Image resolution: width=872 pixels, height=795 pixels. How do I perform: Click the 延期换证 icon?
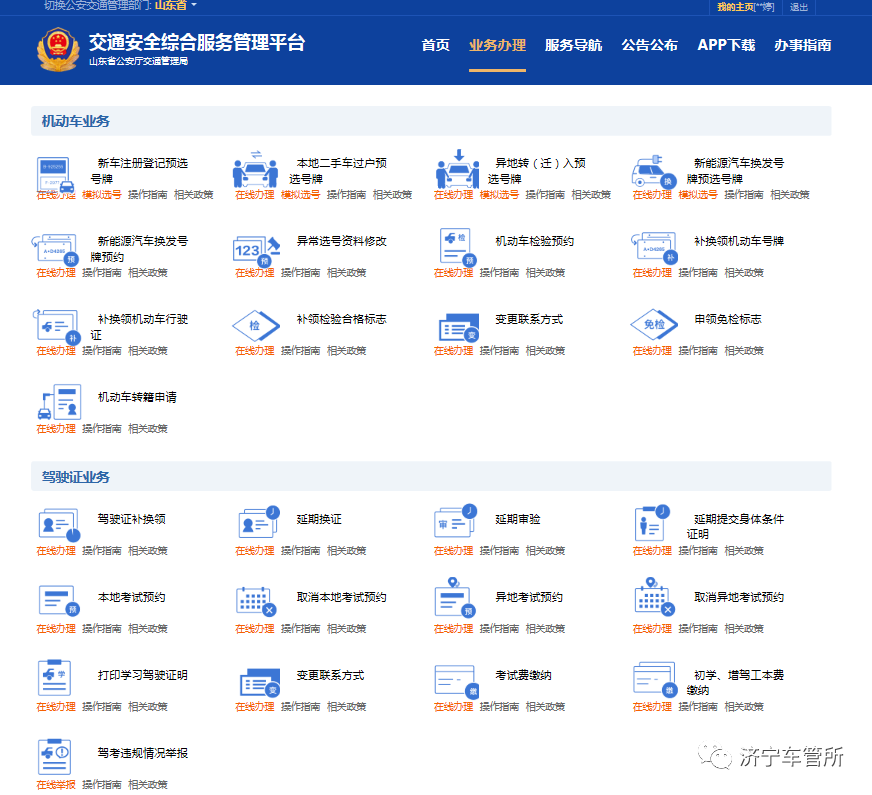259,522
